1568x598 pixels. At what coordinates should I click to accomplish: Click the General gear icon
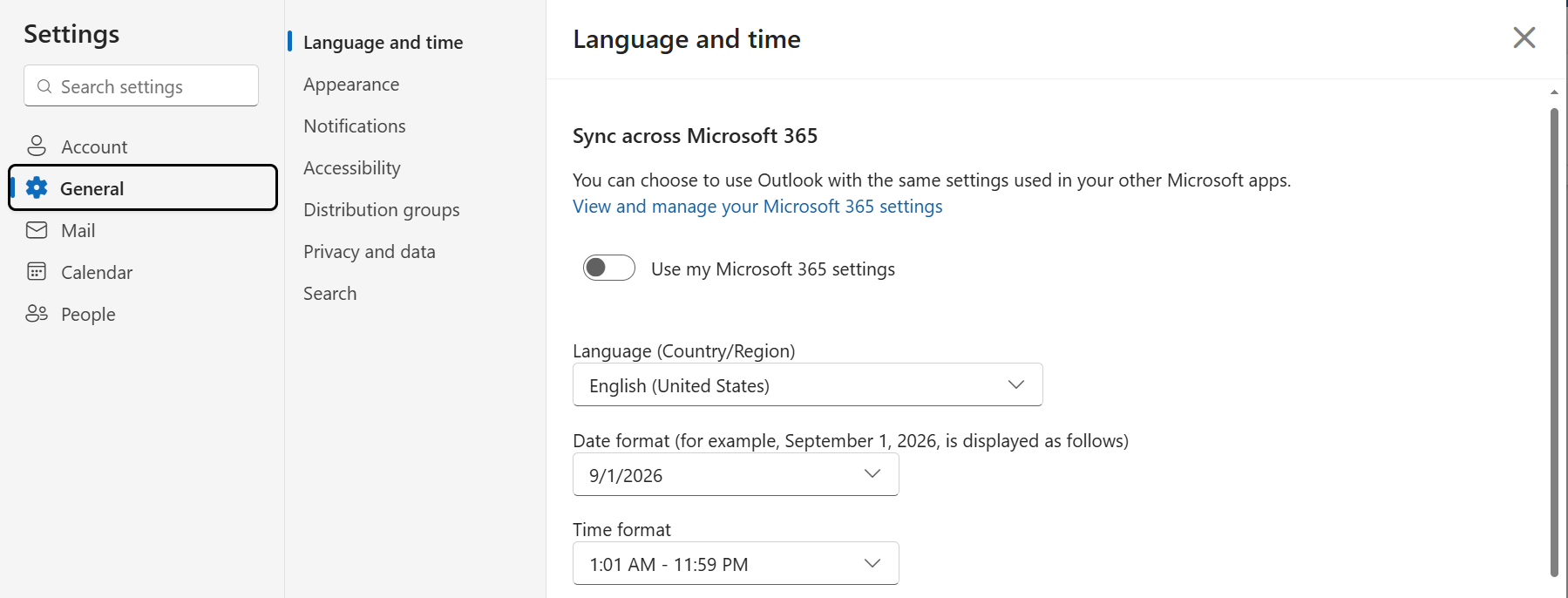tap(37, 187)
